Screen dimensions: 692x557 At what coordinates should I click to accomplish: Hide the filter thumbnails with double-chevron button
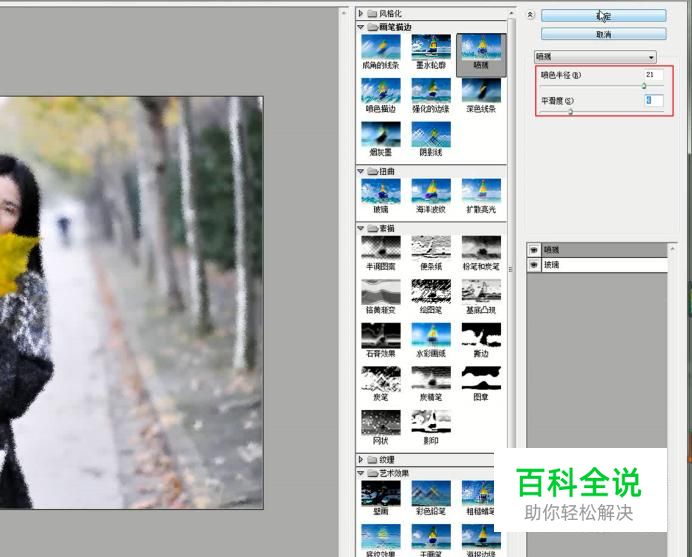[x=530, y=15]
